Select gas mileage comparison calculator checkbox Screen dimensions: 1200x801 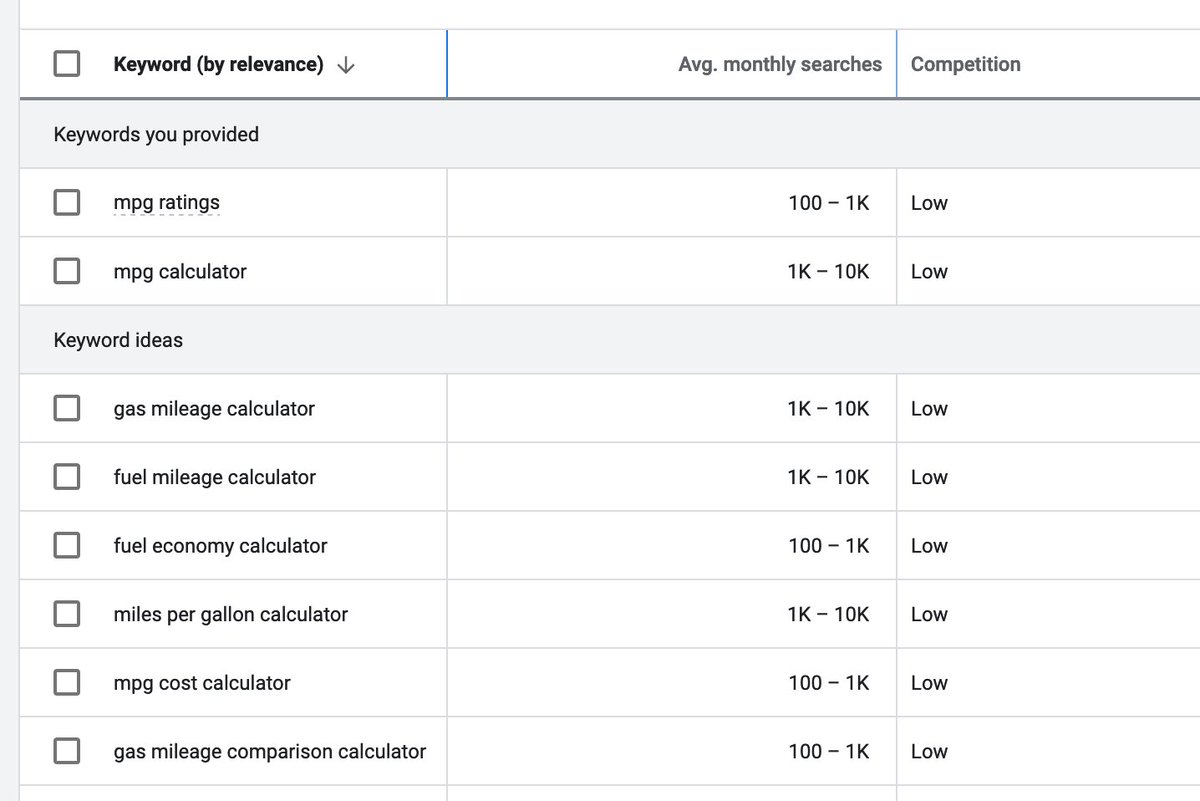pos(66,751)
